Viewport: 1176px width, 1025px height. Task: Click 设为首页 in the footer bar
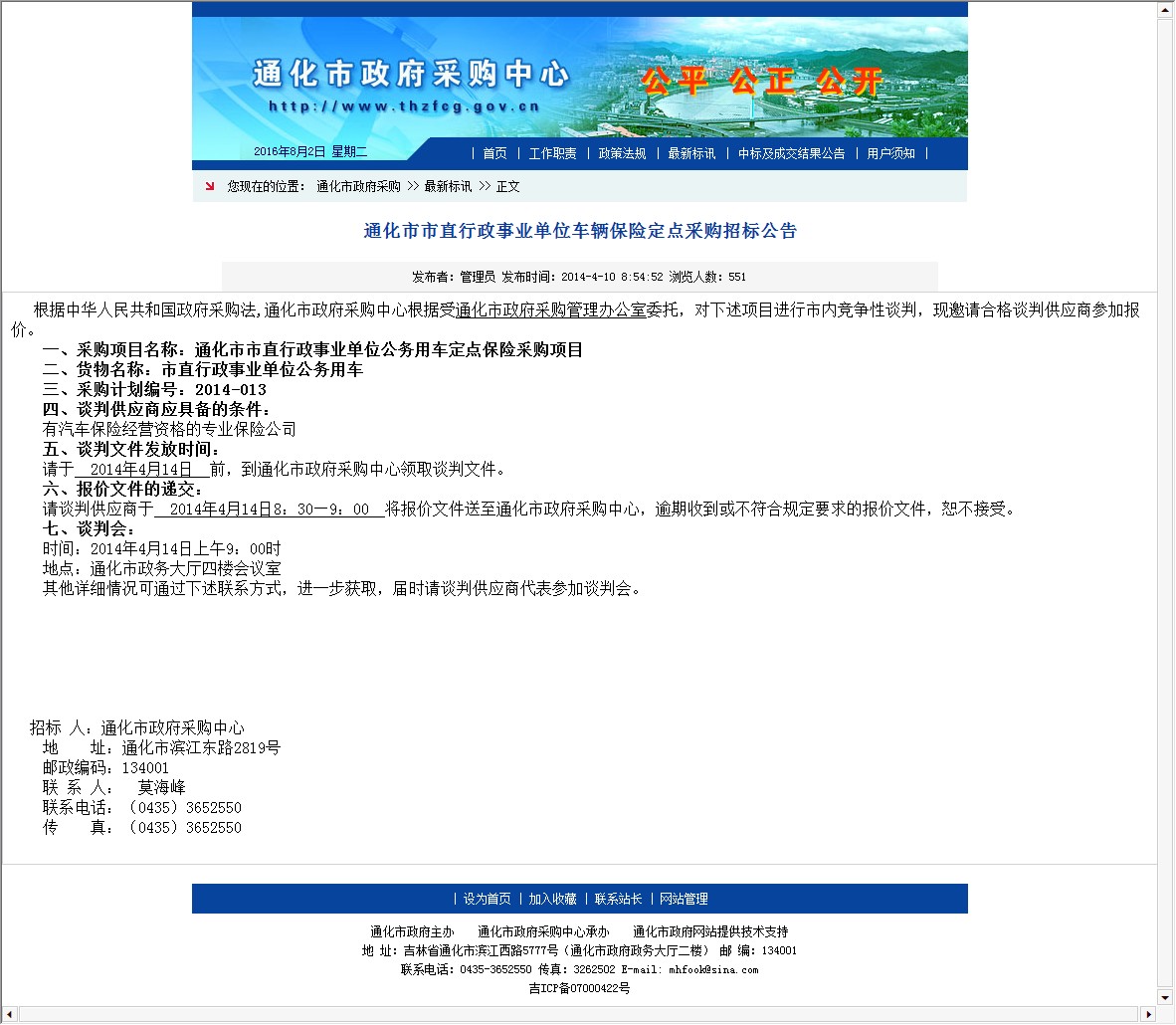pyautogui.click(x=487, y=899)
